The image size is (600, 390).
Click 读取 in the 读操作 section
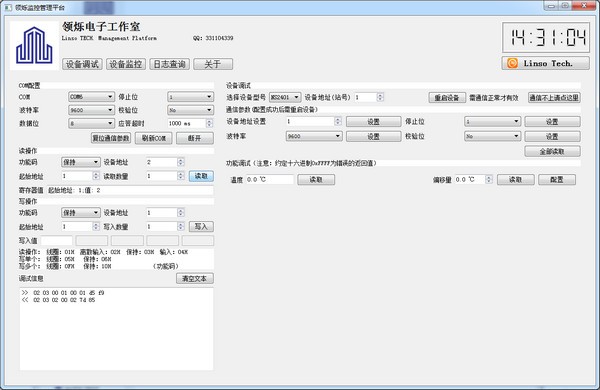[201, 176]
